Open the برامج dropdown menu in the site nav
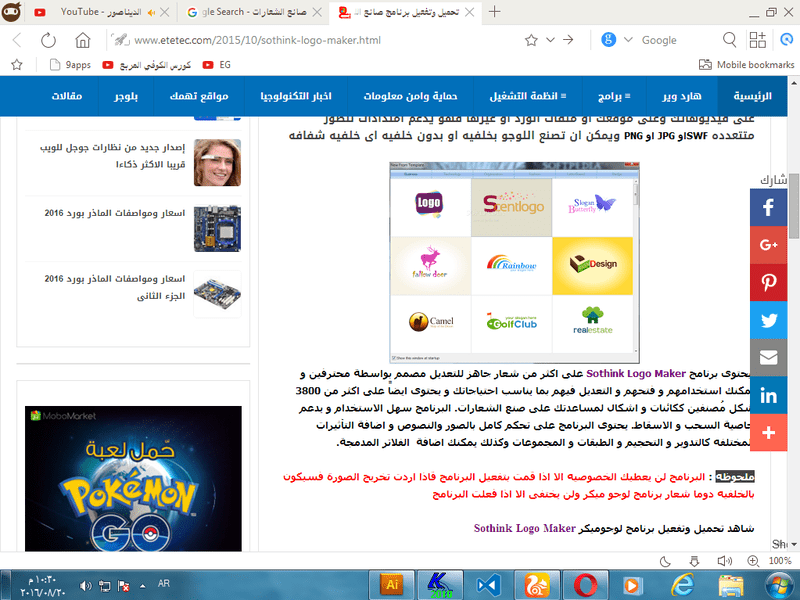Screen dimensions: 800x600 coord(614,96)
